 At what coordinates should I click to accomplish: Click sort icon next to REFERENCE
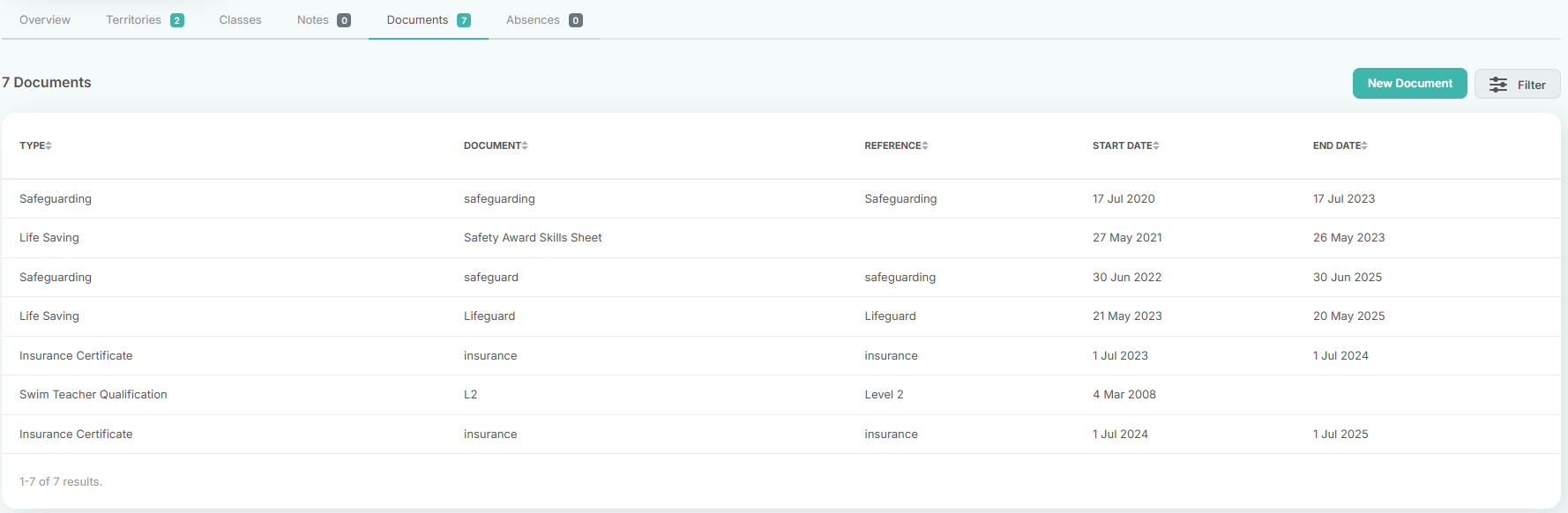point(925,145)
